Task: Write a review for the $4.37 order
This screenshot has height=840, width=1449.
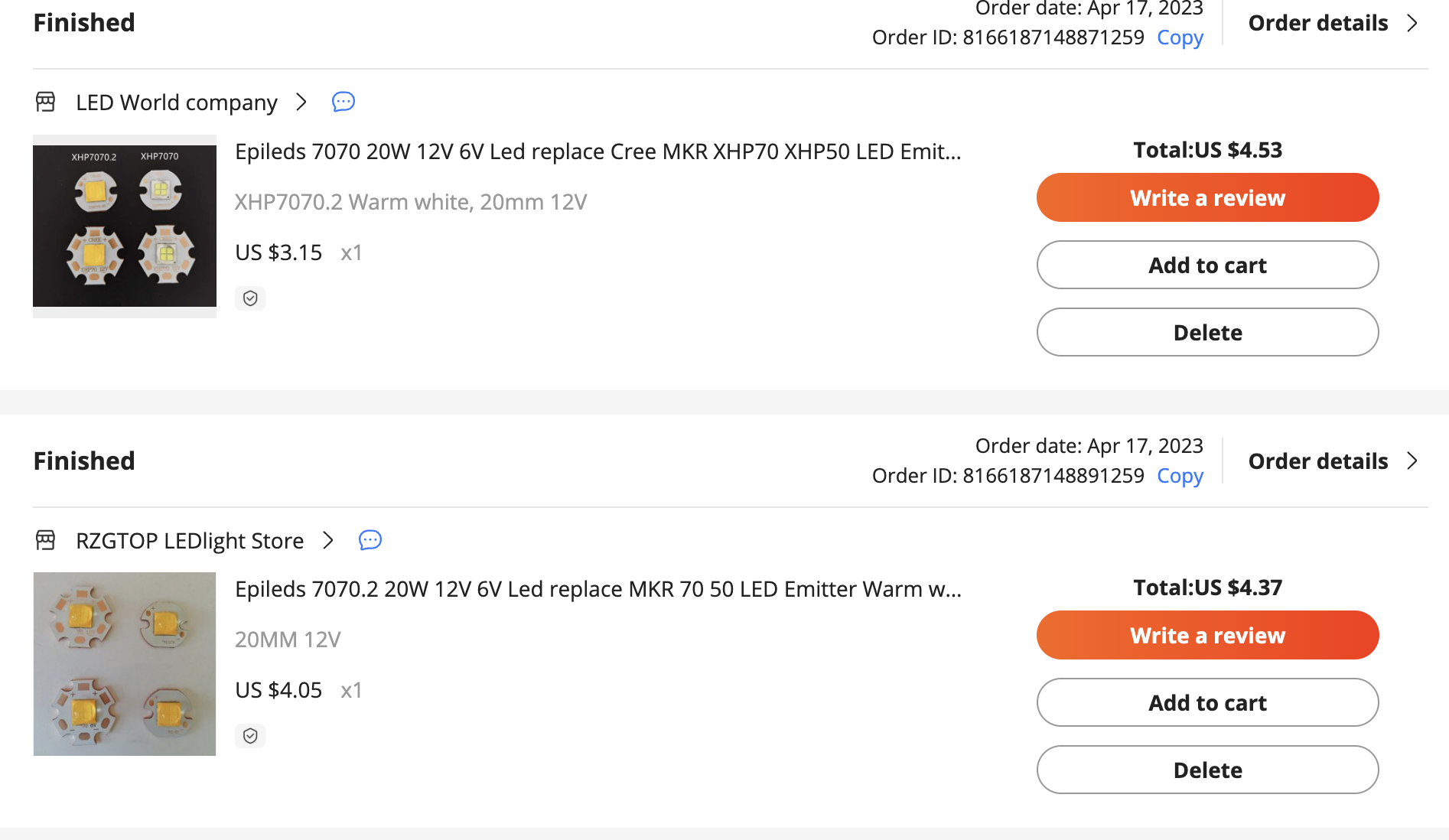Action: tap(1207, 635)
